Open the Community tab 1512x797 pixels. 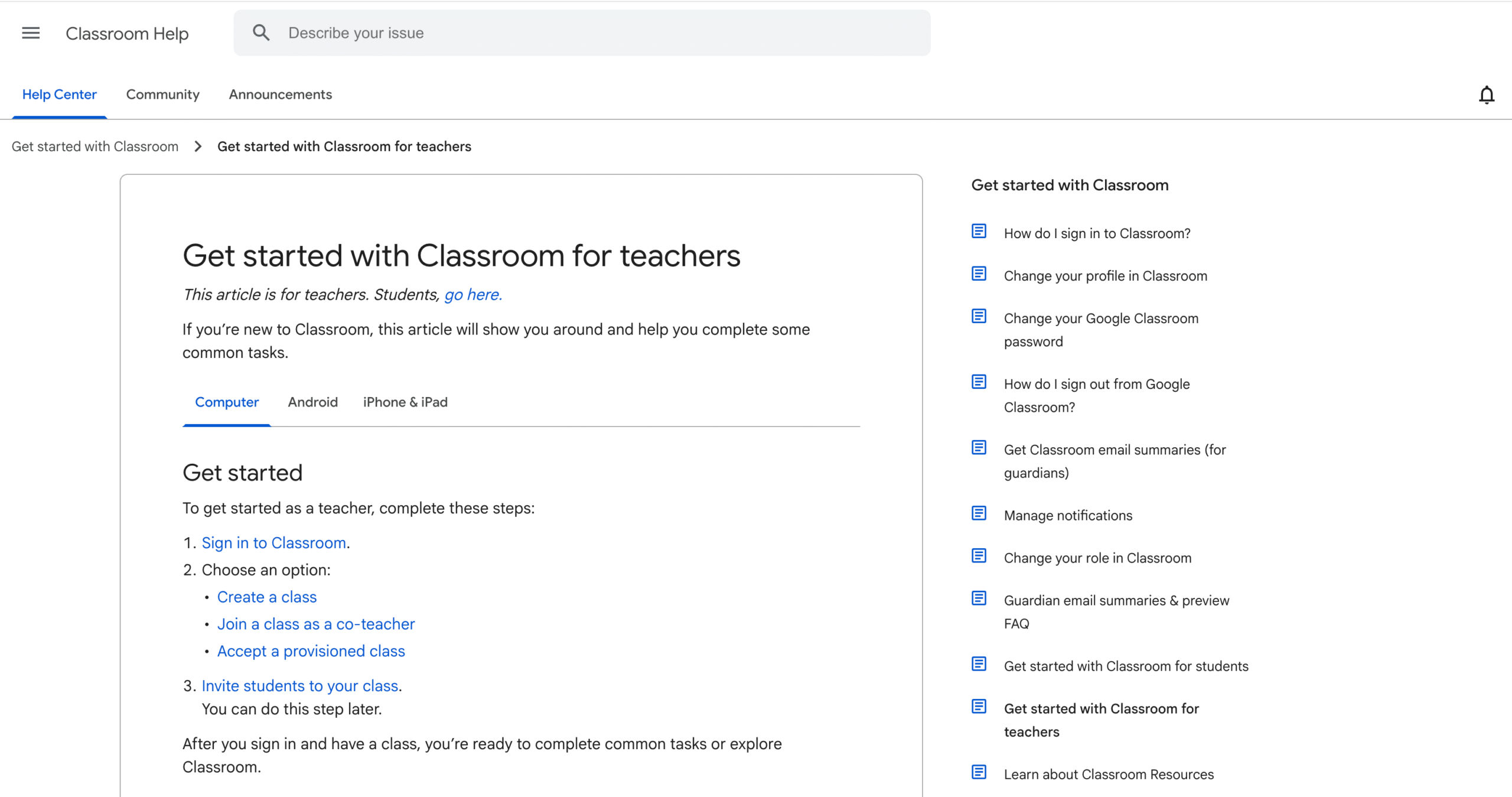point(162,95)
